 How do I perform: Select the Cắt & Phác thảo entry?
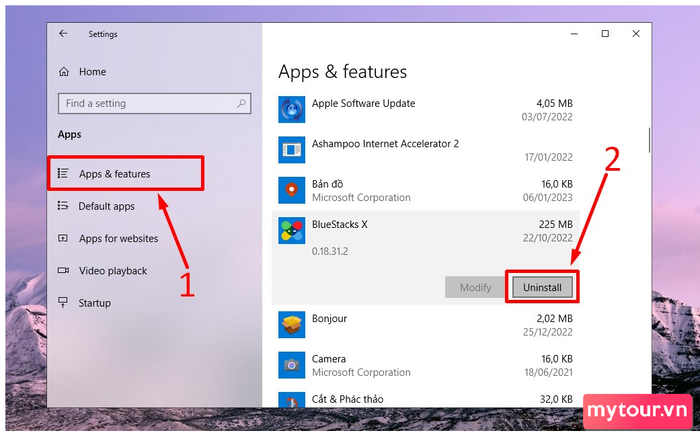[x=347, y=399]
